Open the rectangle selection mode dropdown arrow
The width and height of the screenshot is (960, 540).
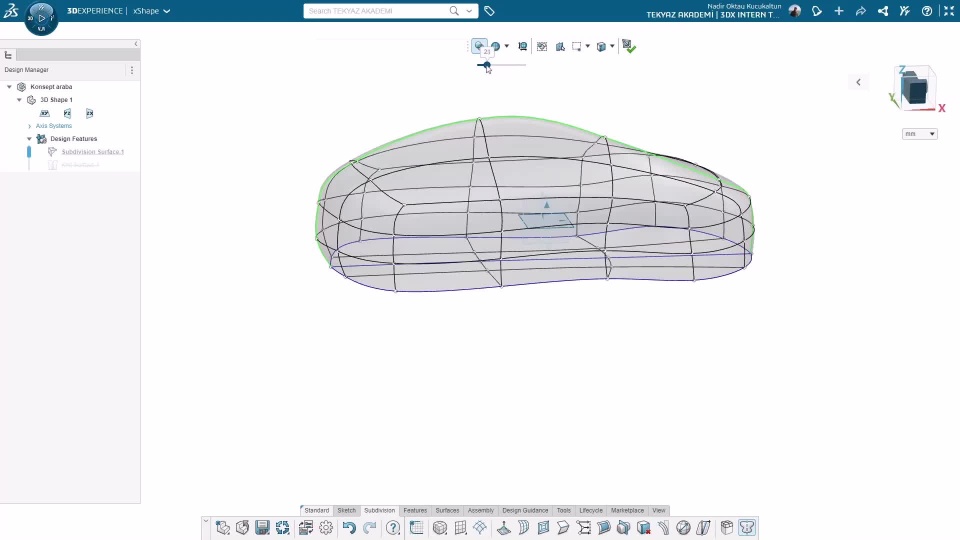(588, 46)
